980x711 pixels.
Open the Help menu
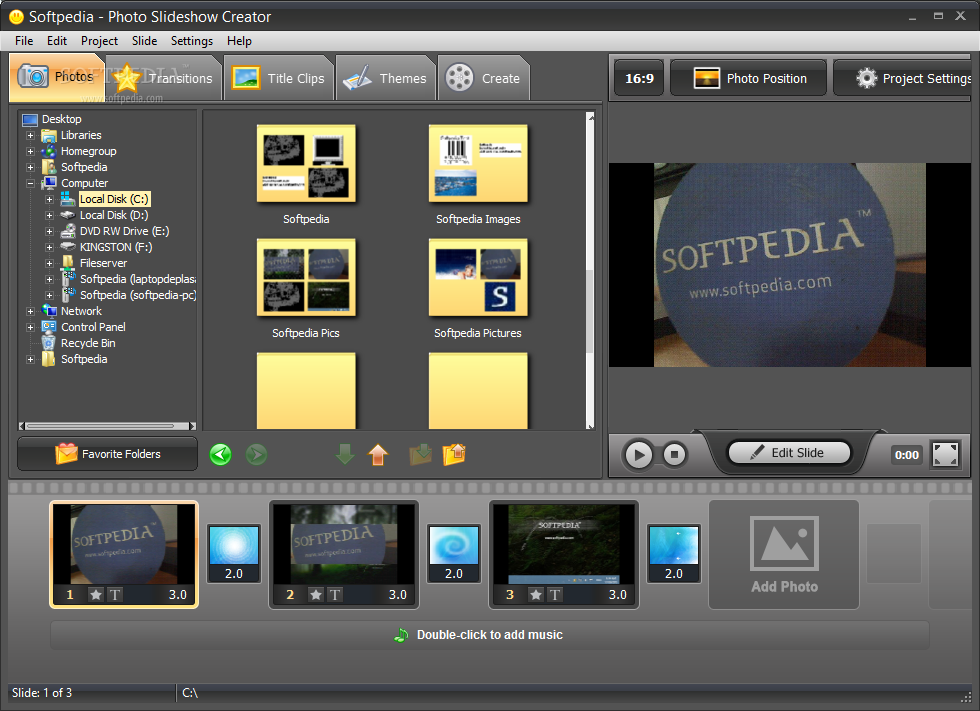coord(239,41)
